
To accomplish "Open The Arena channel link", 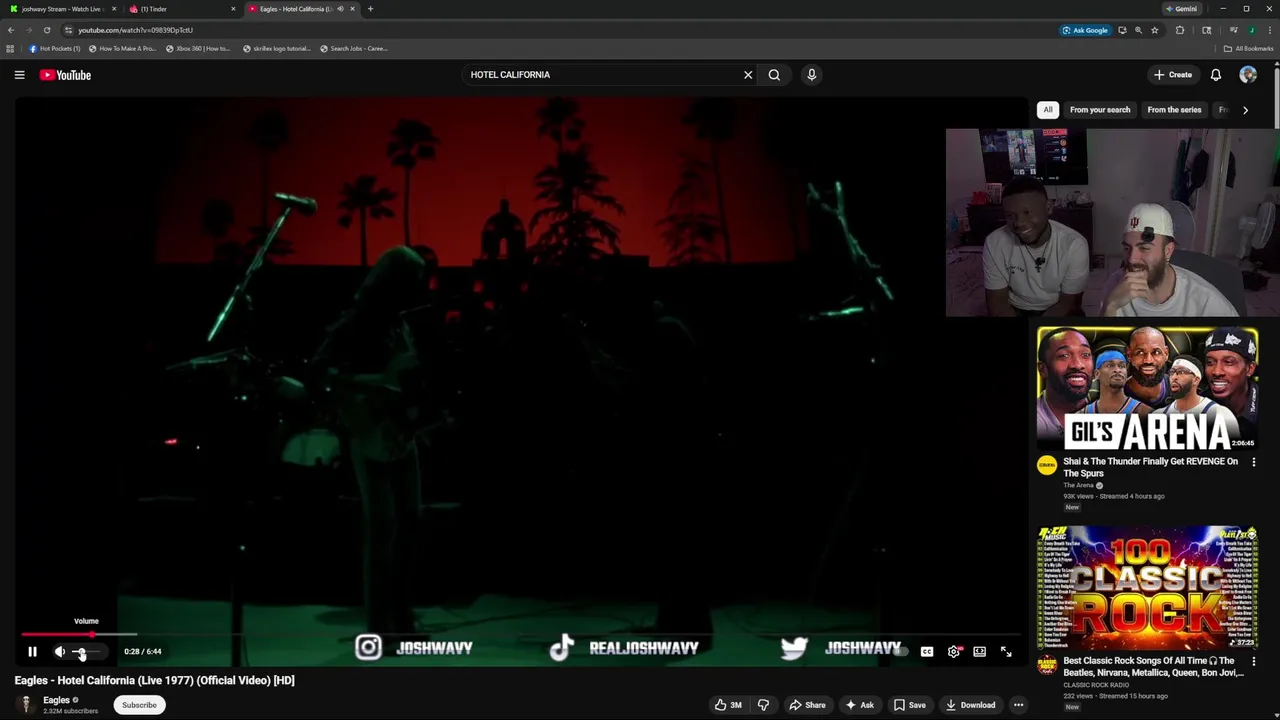I will click(1078, 485).
